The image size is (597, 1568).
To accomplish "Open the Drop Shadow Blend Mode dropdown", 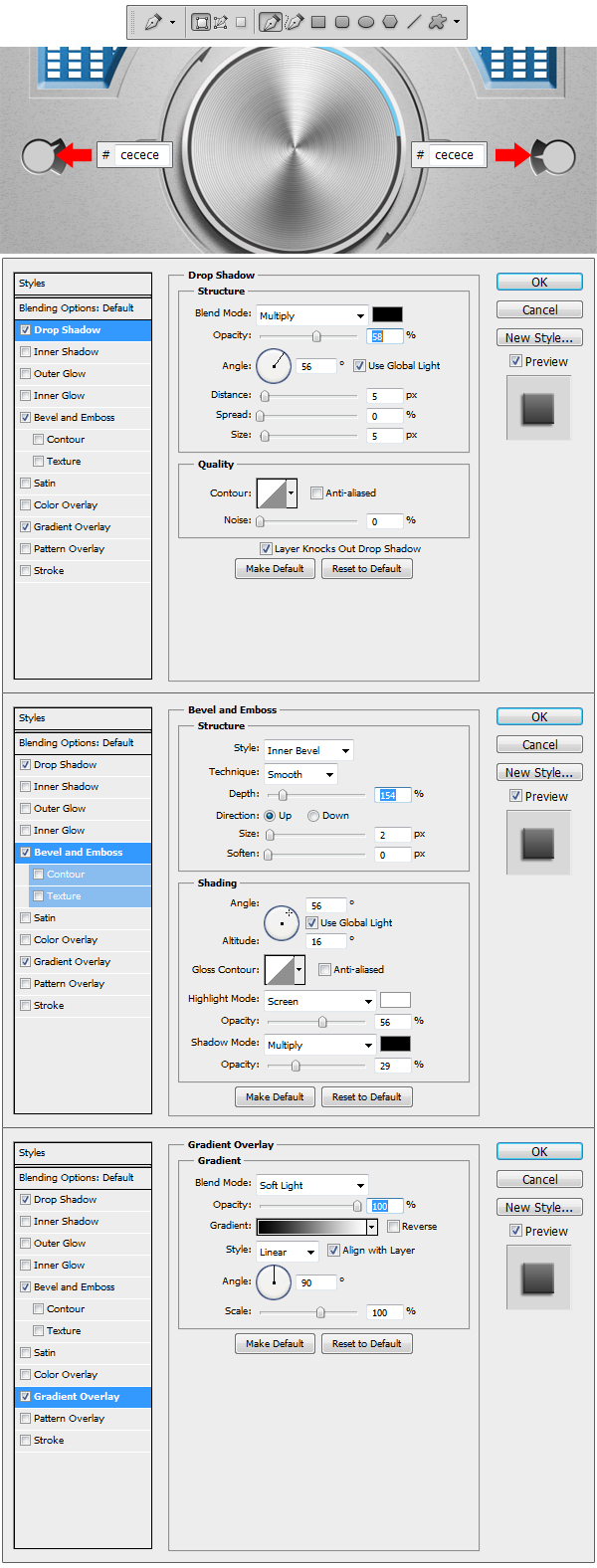I will click(x=311, y=315).
